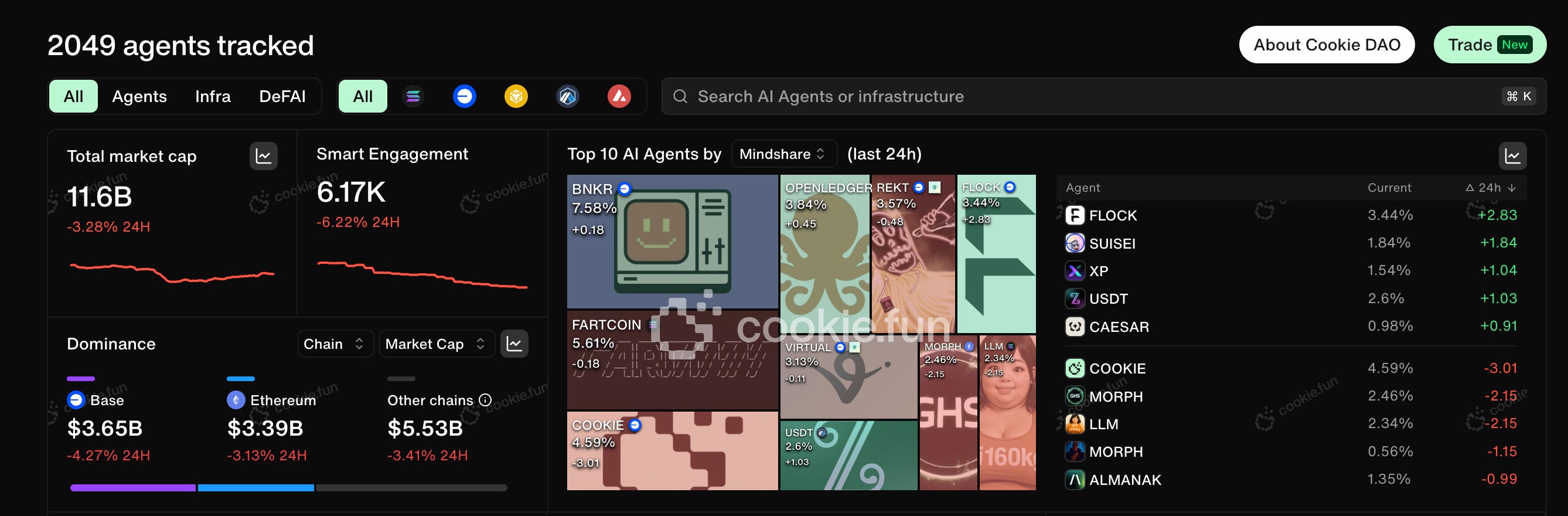Select All chains filter
This screenshot has height=516, width=1568.
pyautogui.click(x=363, y=96)
